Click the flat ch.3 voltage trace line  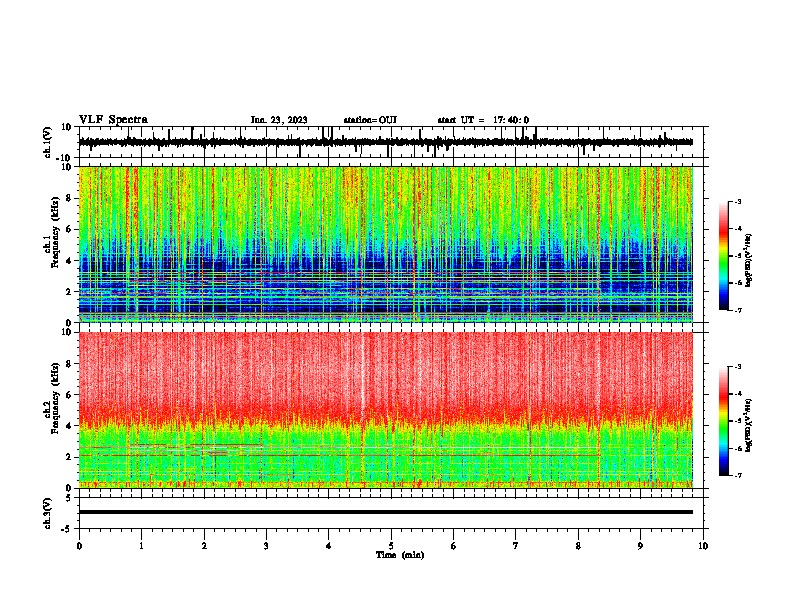pos(385,512)
